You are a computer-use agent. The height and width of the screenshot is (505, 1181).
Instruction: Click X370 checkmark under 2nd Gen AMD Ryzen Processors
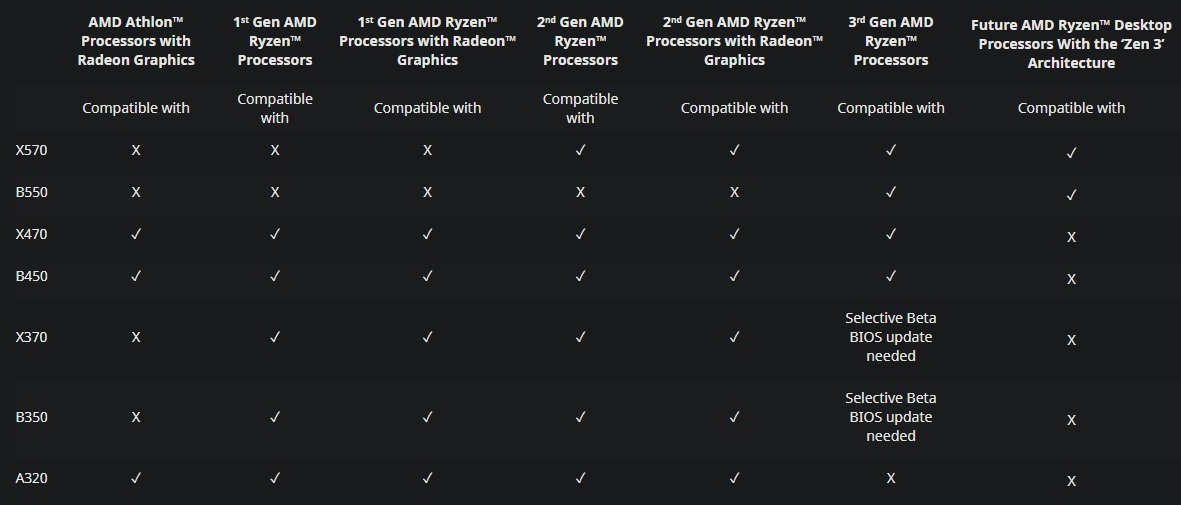pos(580,338)
